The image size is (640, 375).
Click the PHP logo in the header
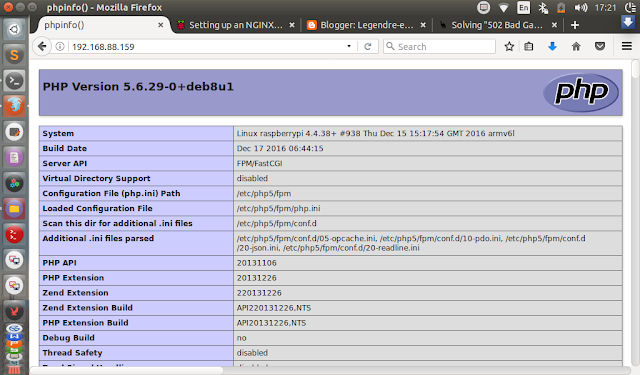click(x=581, y=92)
